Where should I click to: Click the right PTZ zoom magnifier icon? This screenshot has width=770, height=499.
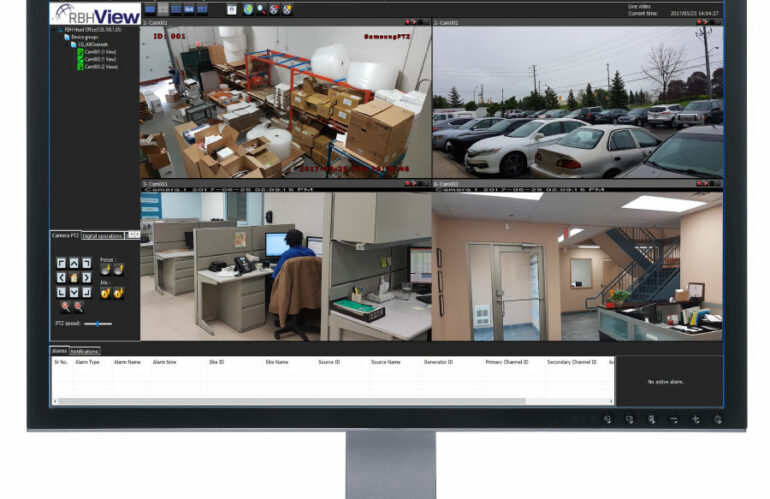click(78, 307)
